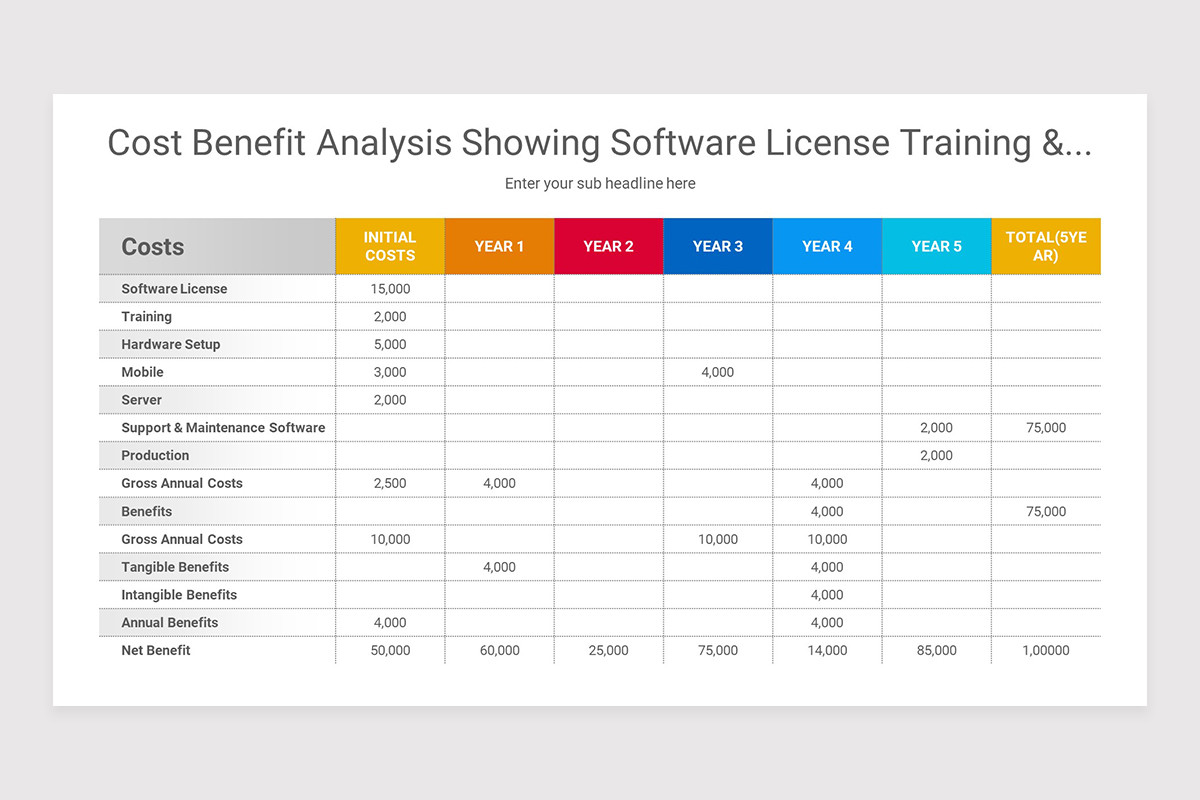
Task: Click the YEAR 5 column header
Action: pyautogui.click(x=936, y=246)
